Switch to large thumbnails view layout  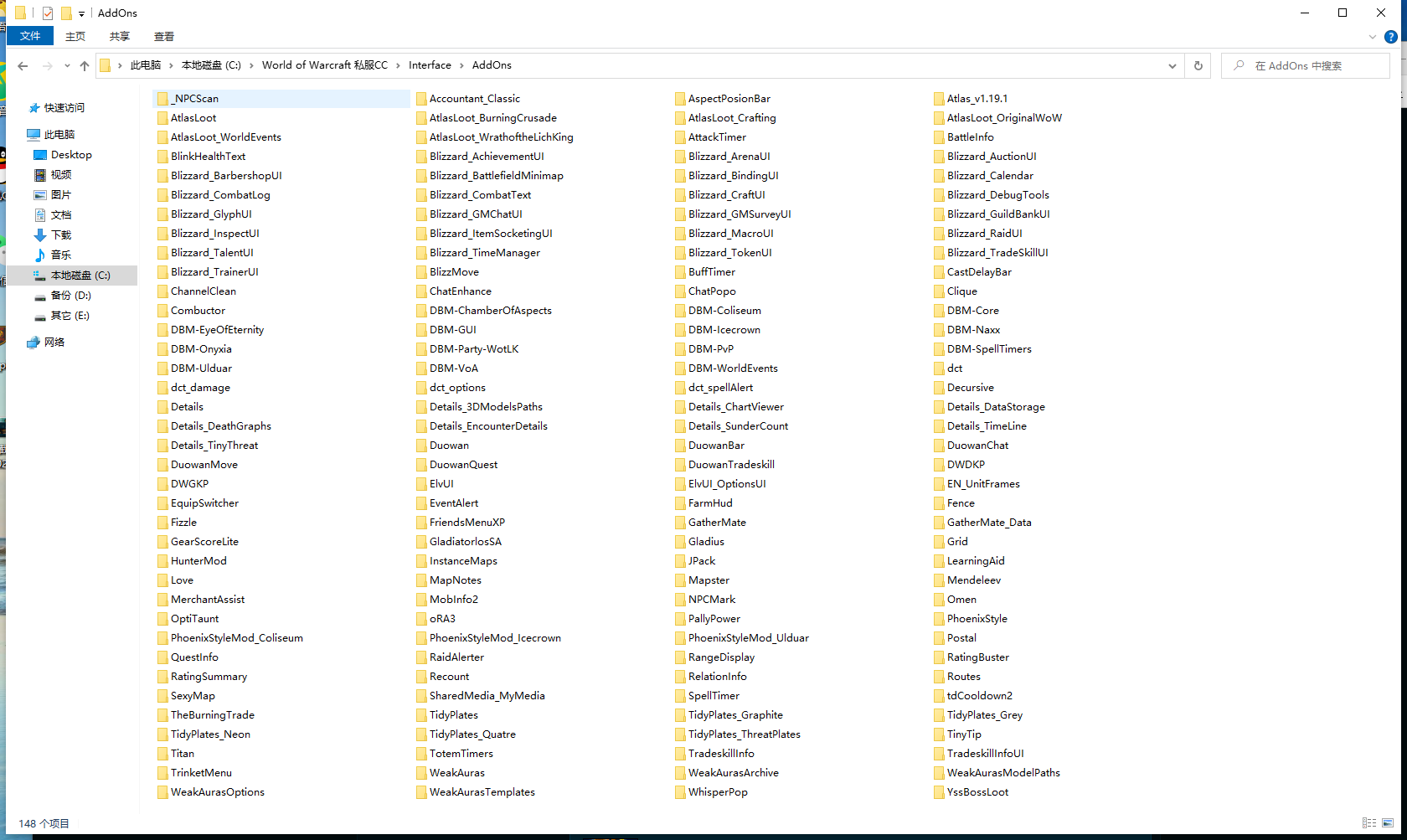pyautogui.click(x=1388, y=823)
